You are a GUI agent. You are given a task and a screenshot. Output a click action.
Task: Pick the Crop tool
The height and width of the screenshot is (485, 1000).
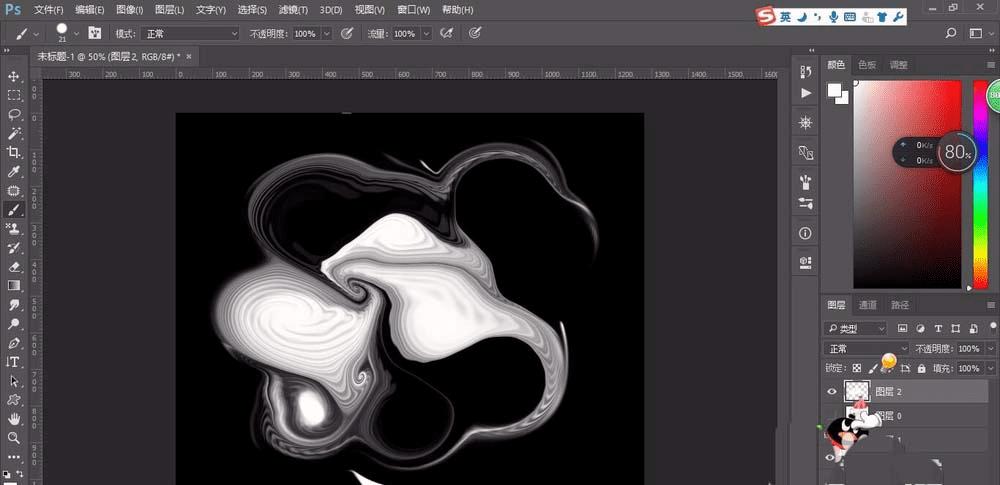tap(14, 152)
